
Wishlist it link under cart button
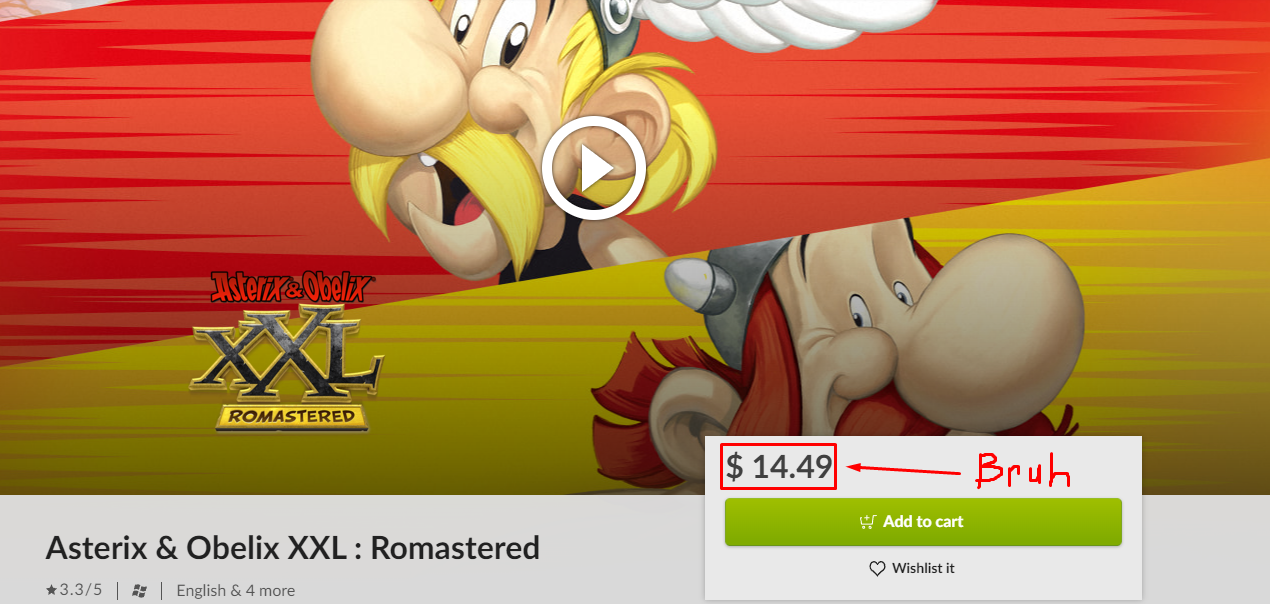click(911, 568)
